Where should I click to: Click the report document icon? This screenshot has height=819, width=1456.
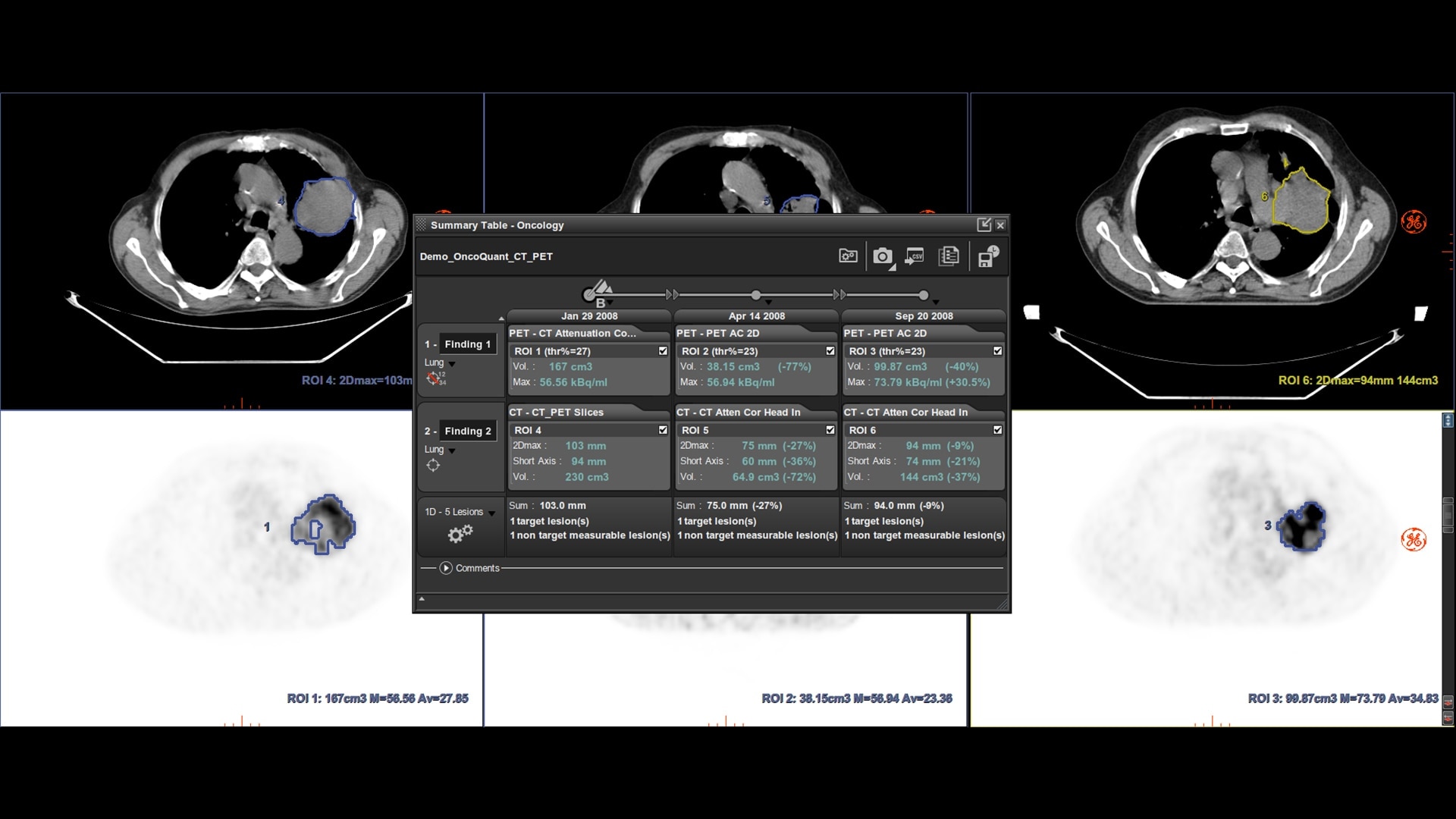(949, 256)
